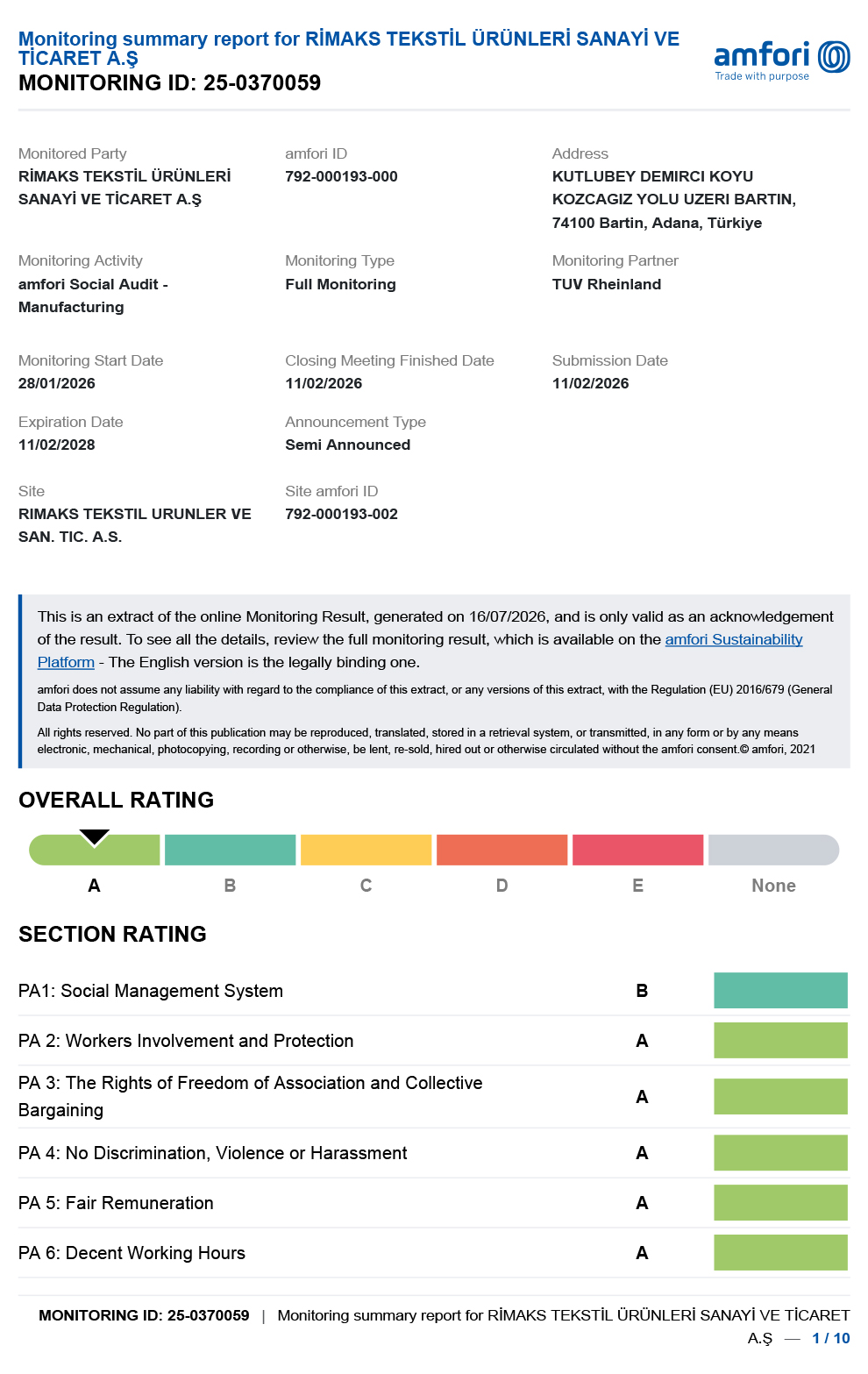Select the grey None rating segment
Image resolution: width=868 pixels, height=1374 pixels.
click(x=773, y=850)
